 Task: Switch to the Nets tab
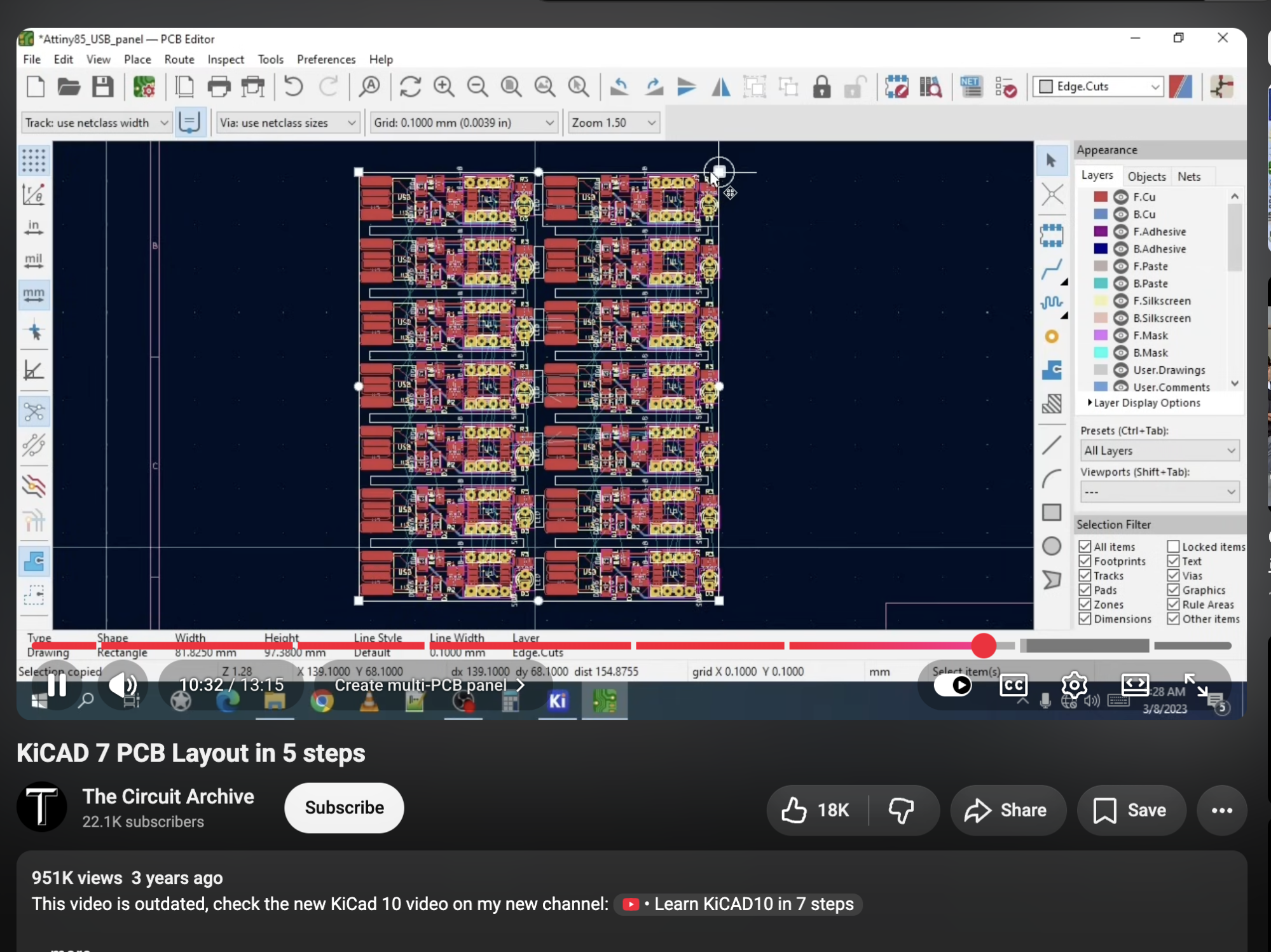1189,176
